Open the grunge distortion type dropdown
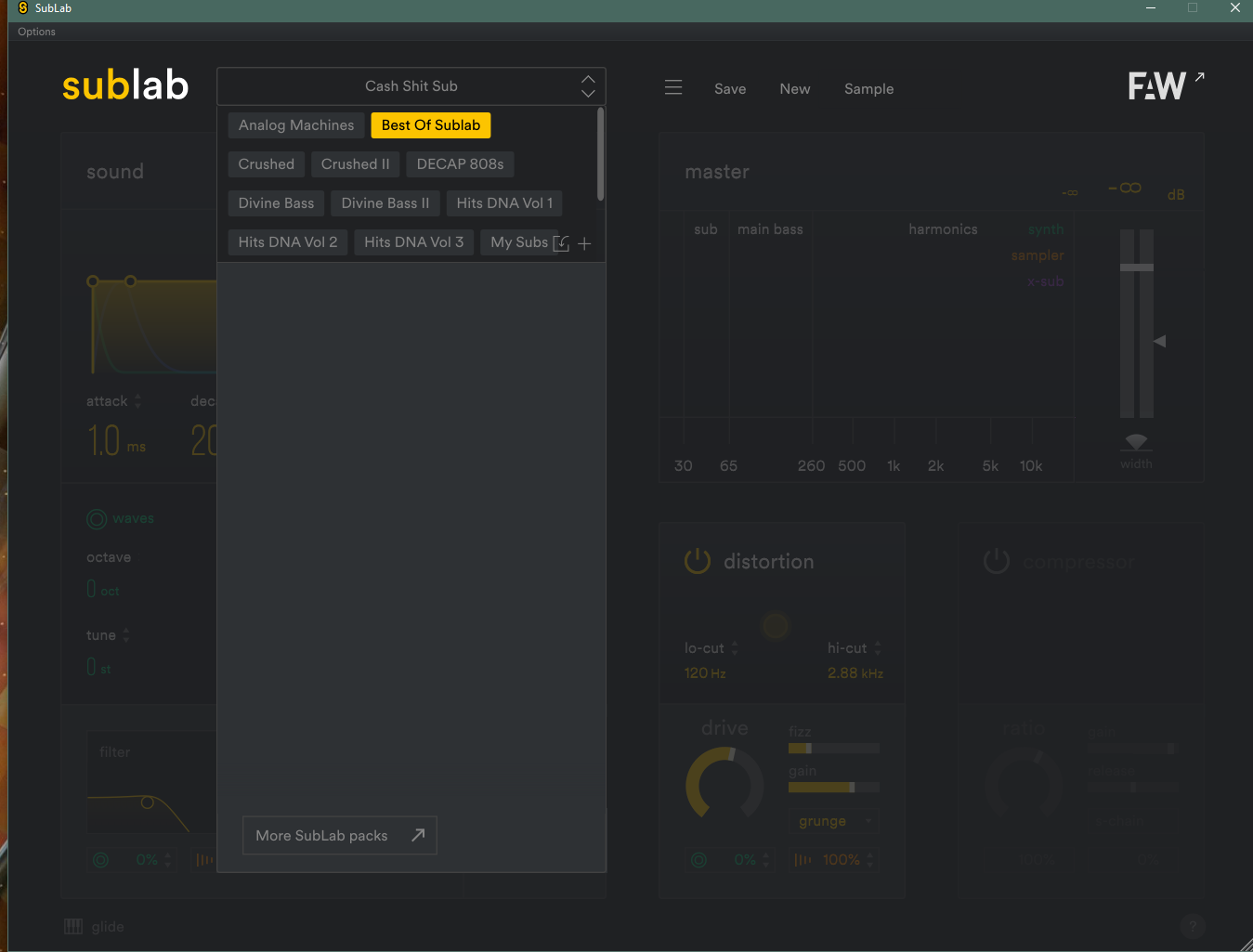The height and width of the screenshot is (952, 1253). [x=834, y=821]
